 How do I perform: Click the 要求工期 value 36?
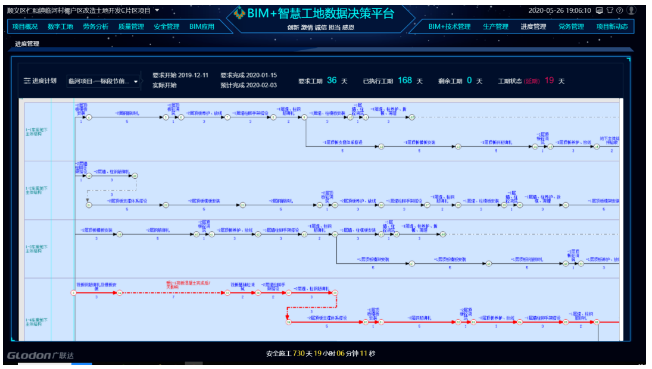pos(331,80)
